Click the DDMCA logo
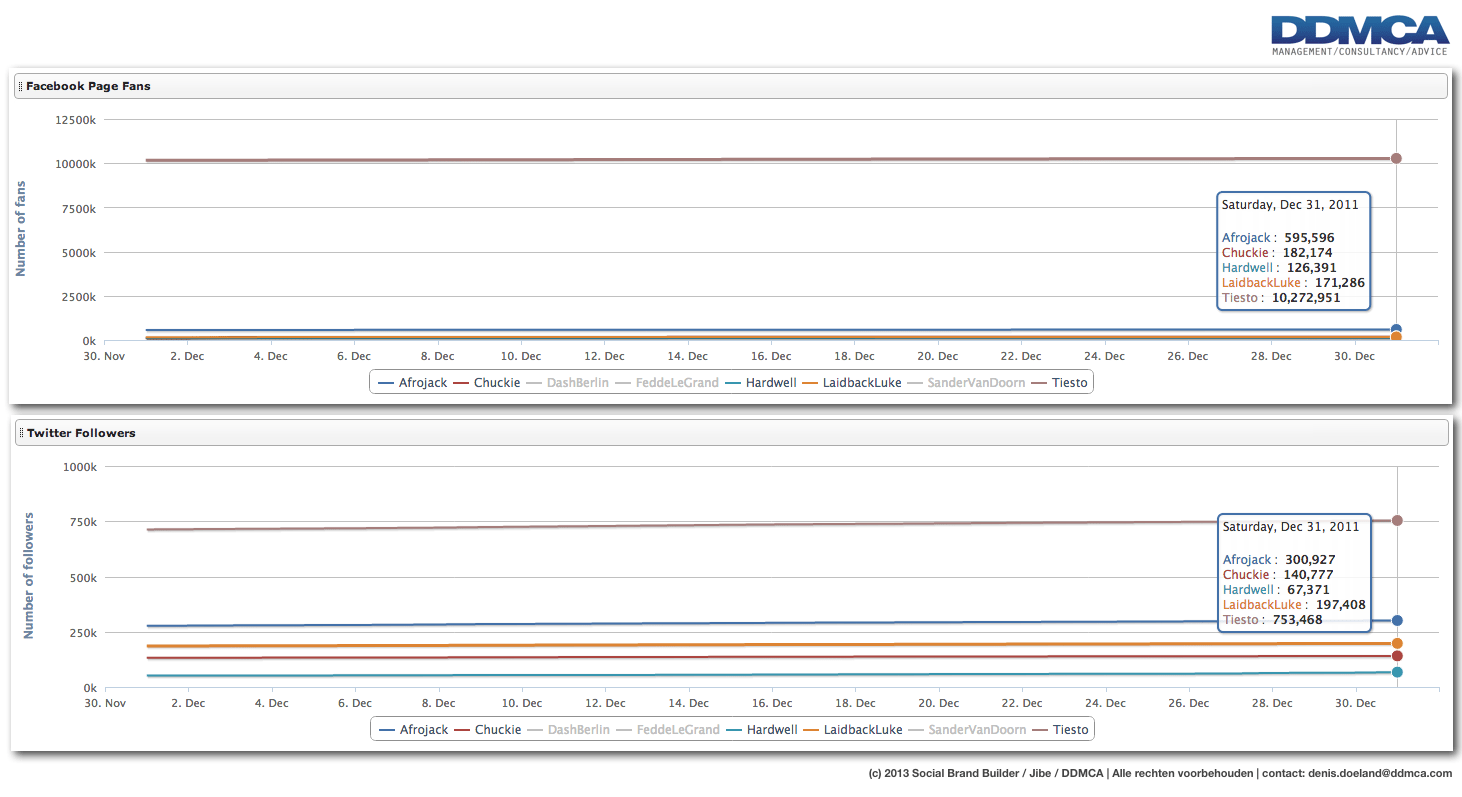Viewport: 1462px width, 797px height. point(1358,35)
